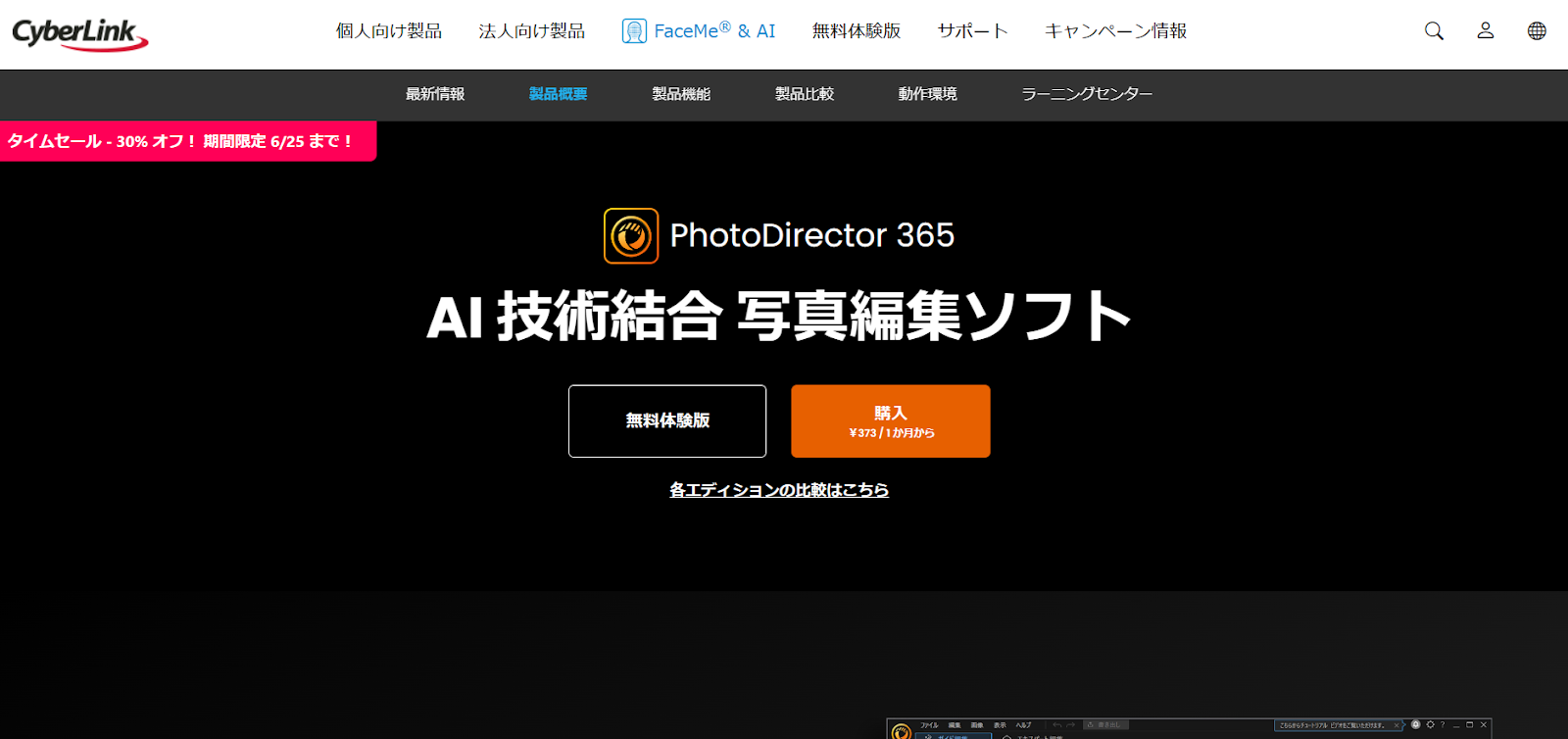Select the 製品概要 tab
This screenshot has height=739, width=1568.
[x=558, y=94]
